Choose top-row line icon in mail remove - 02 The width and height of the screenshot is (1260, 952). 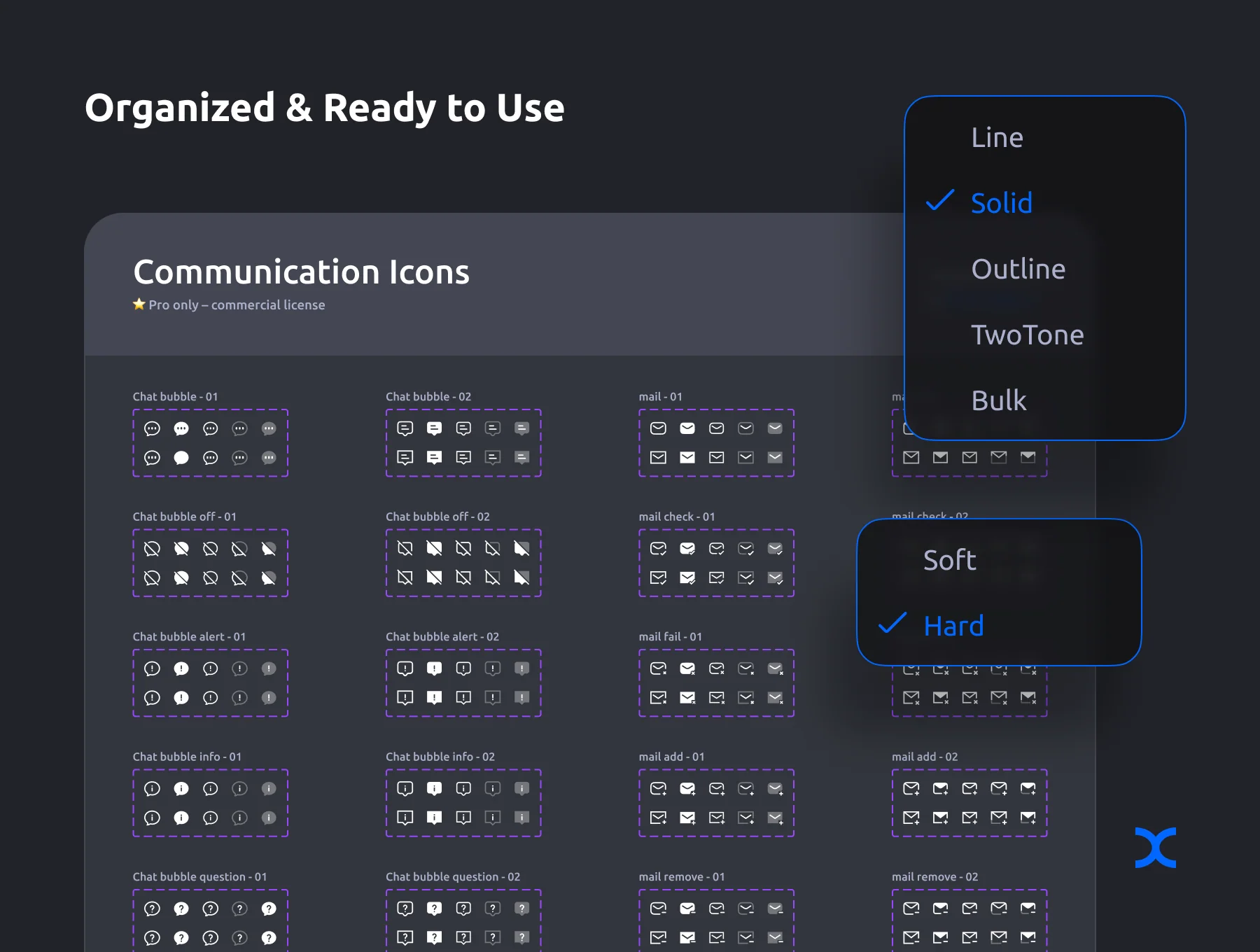(911, 909)
